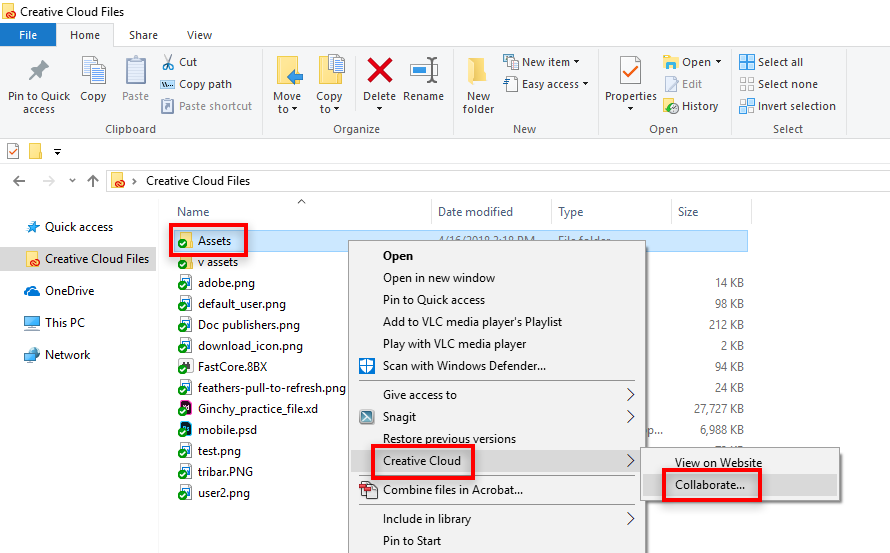Screen dimensions: 890x553
Task: Click the Back navigation arrow
Action: (19, 181)
